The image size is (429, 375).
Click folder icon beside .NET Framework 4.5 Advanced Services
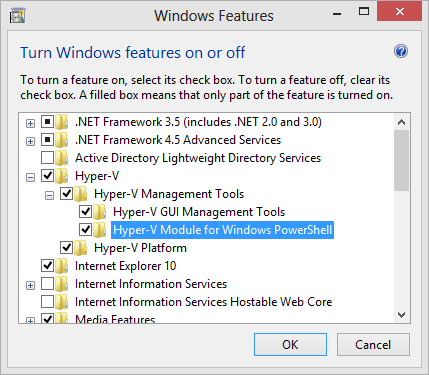click(62, 140)
